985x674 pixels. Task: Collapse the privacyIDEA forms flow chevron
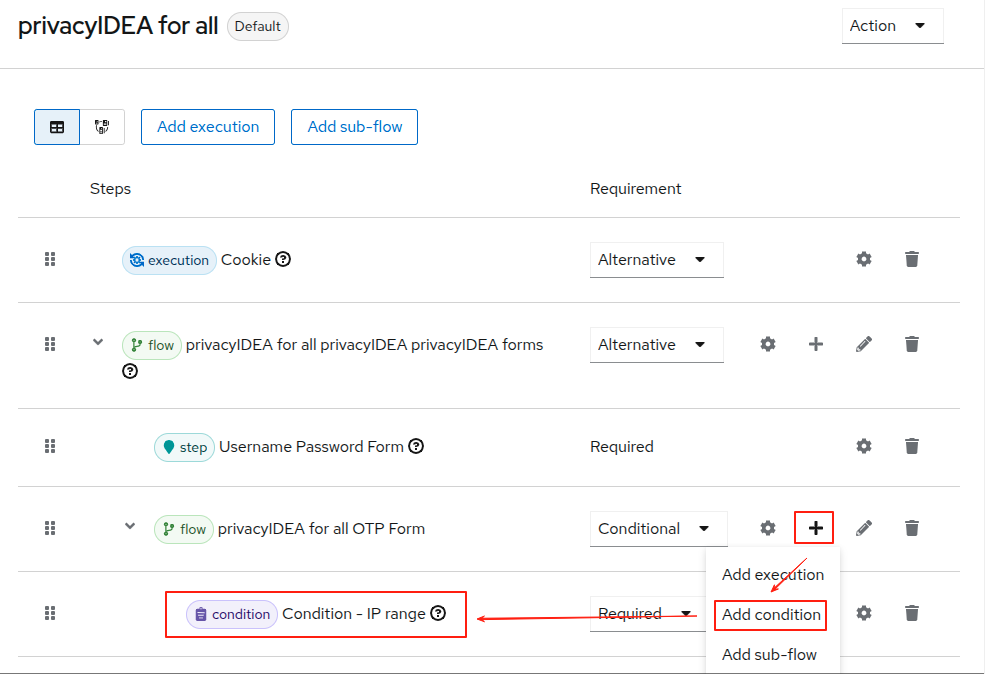(98, 342)
